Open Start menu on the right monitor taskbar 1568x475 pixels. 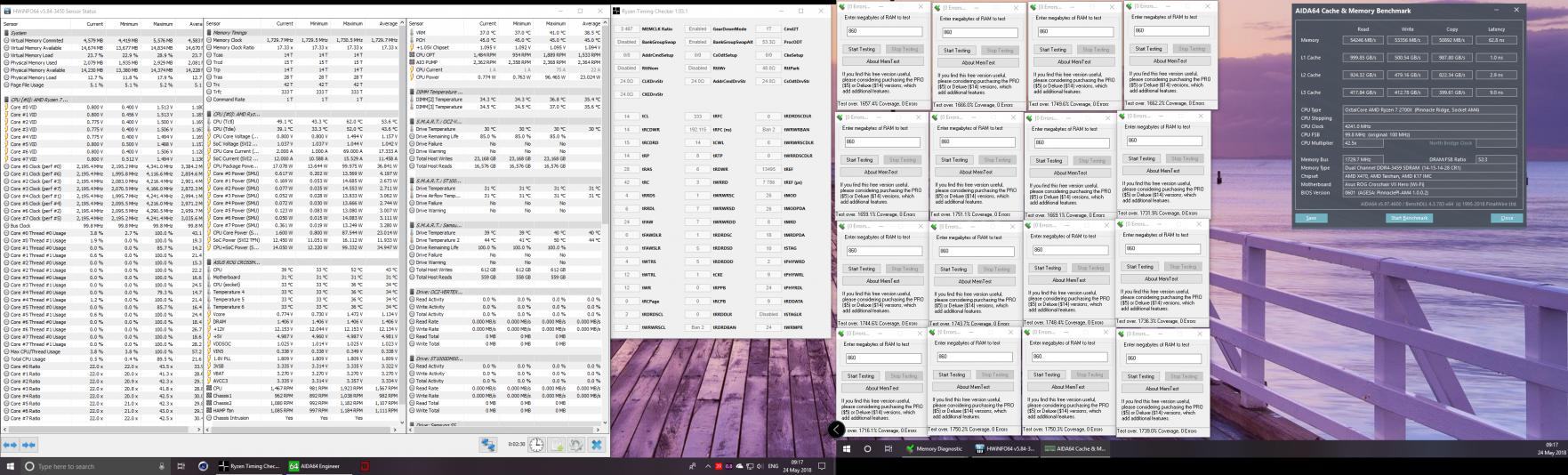(x=847, y=449)
